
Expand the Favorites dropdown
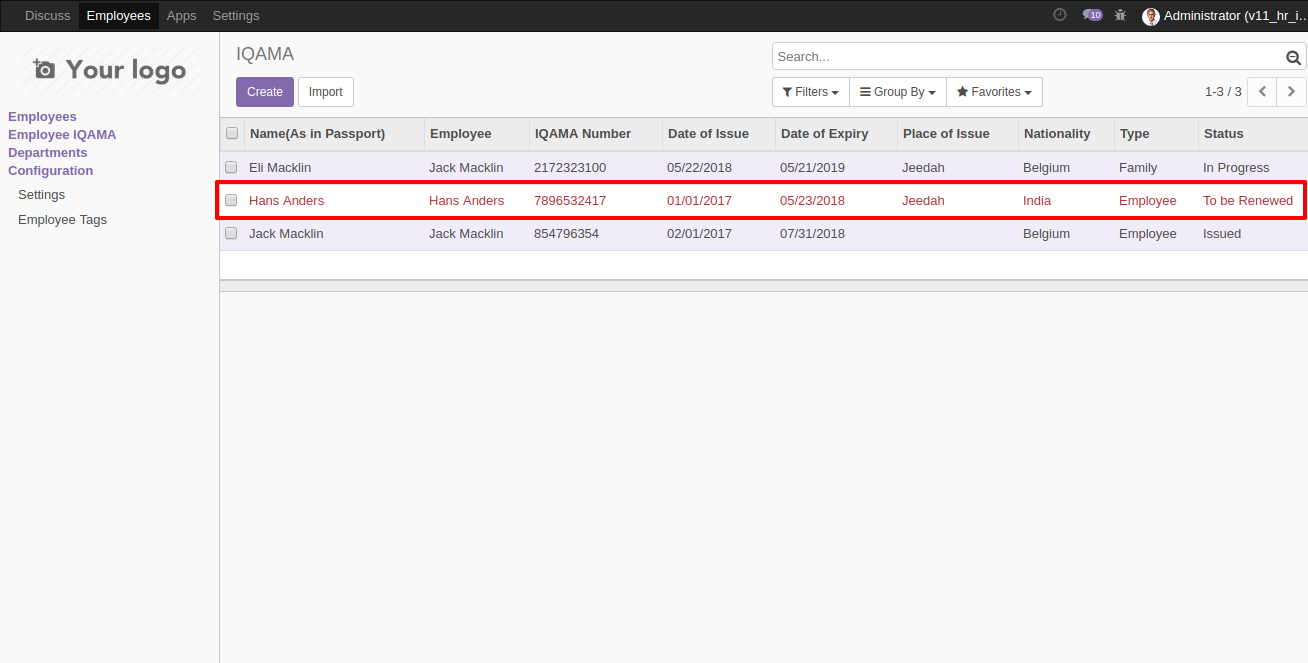994,92
